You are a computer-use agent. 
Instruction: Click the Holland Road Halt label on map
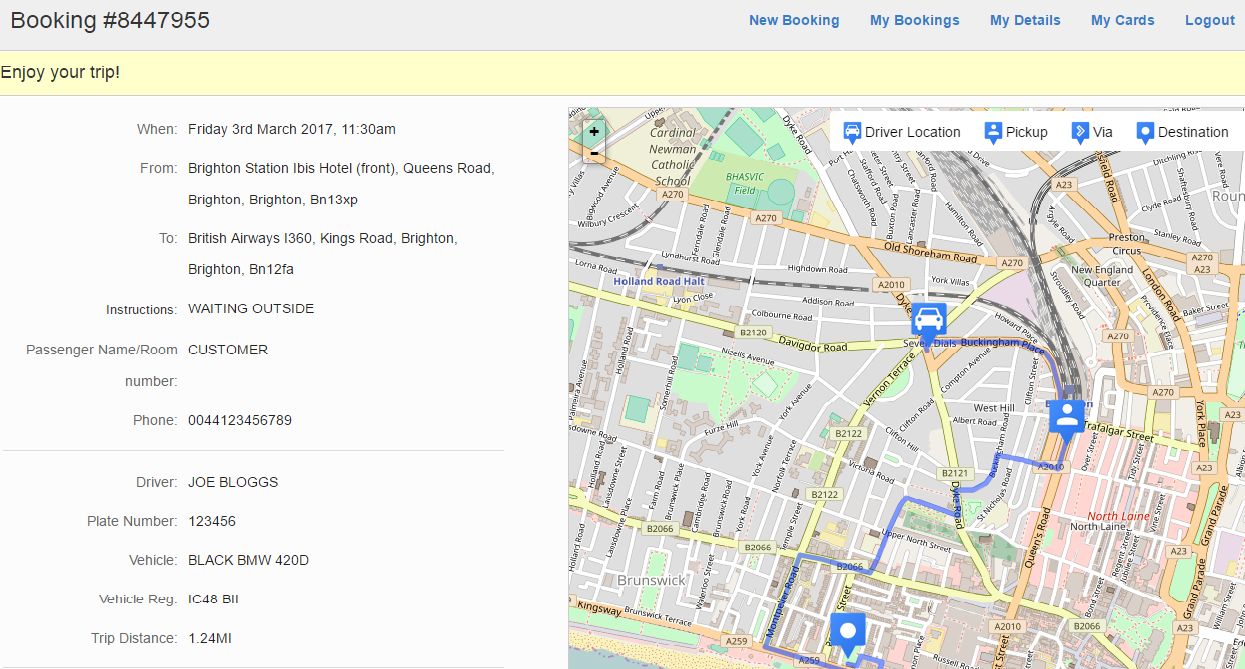(658, 281)
